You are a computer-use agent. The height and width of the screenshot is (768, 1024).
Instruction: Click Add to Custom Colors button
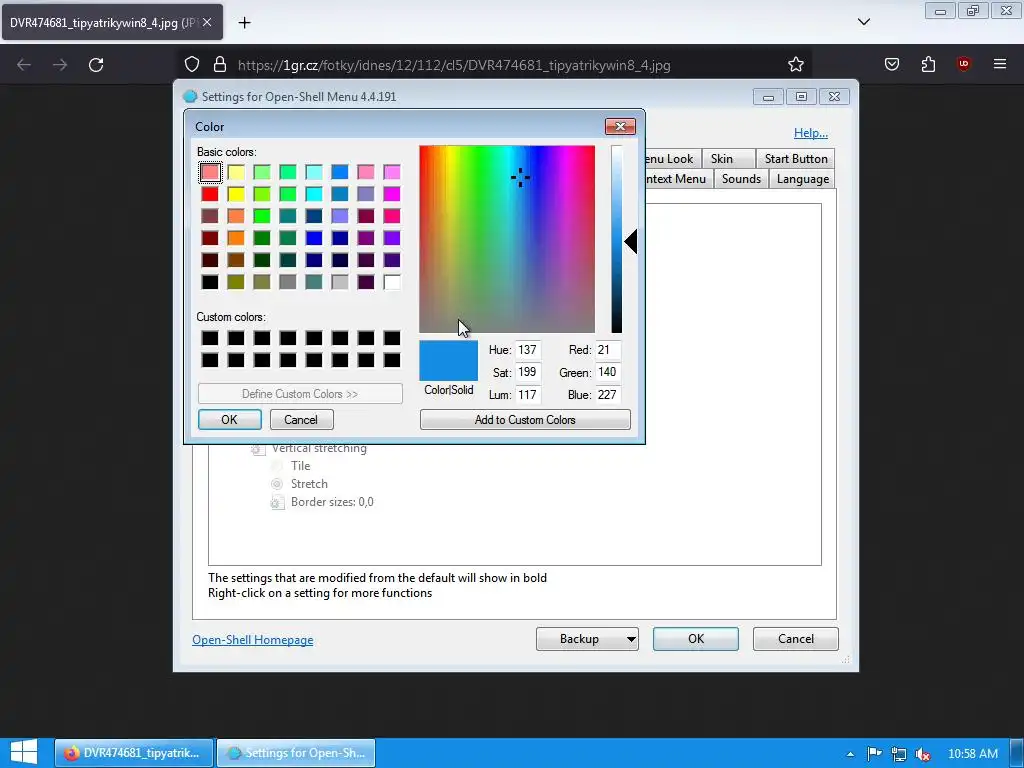click(525, 420)
